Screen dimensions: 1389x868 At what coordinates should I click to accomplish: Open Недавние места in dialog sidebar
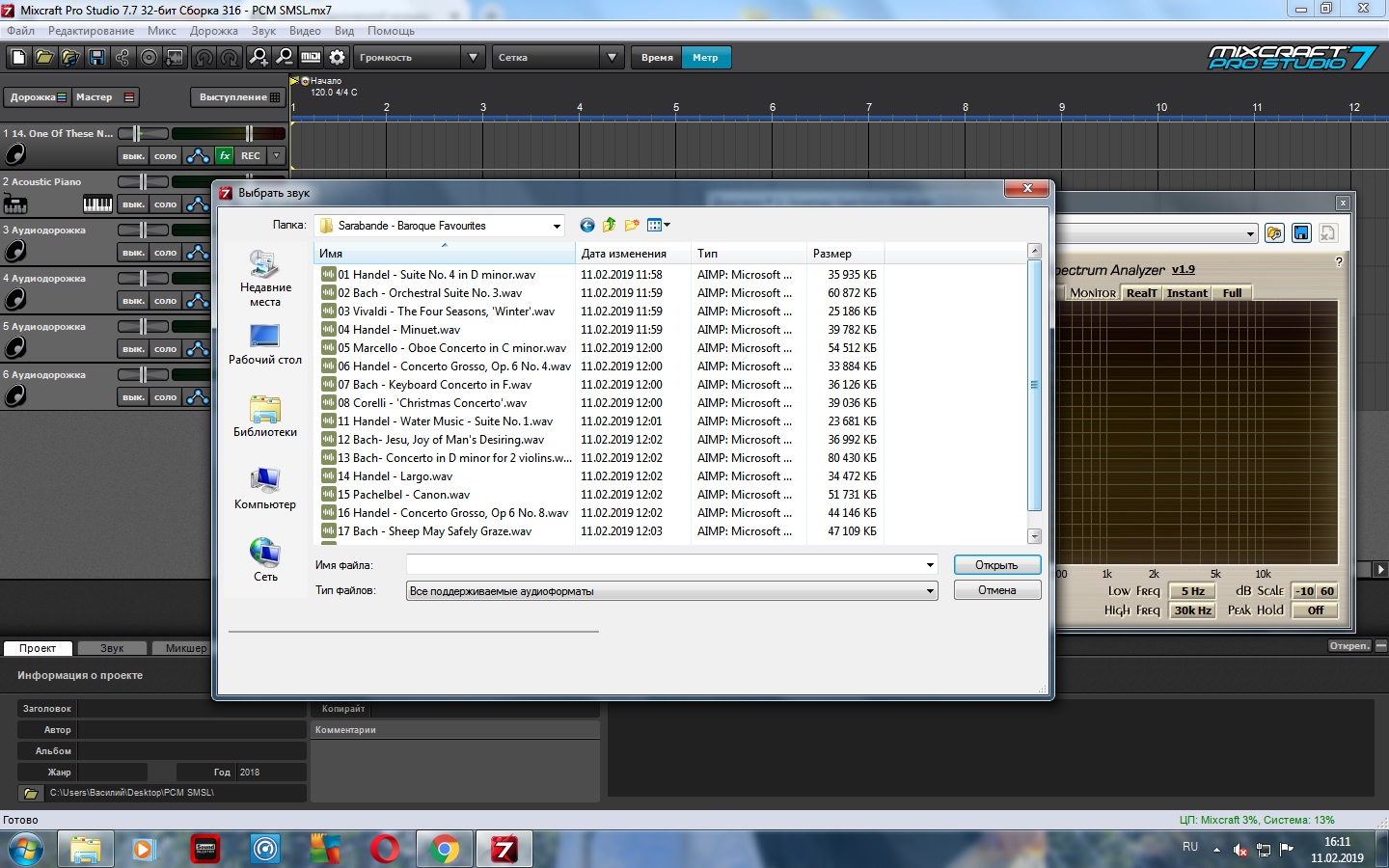[265, 280]
